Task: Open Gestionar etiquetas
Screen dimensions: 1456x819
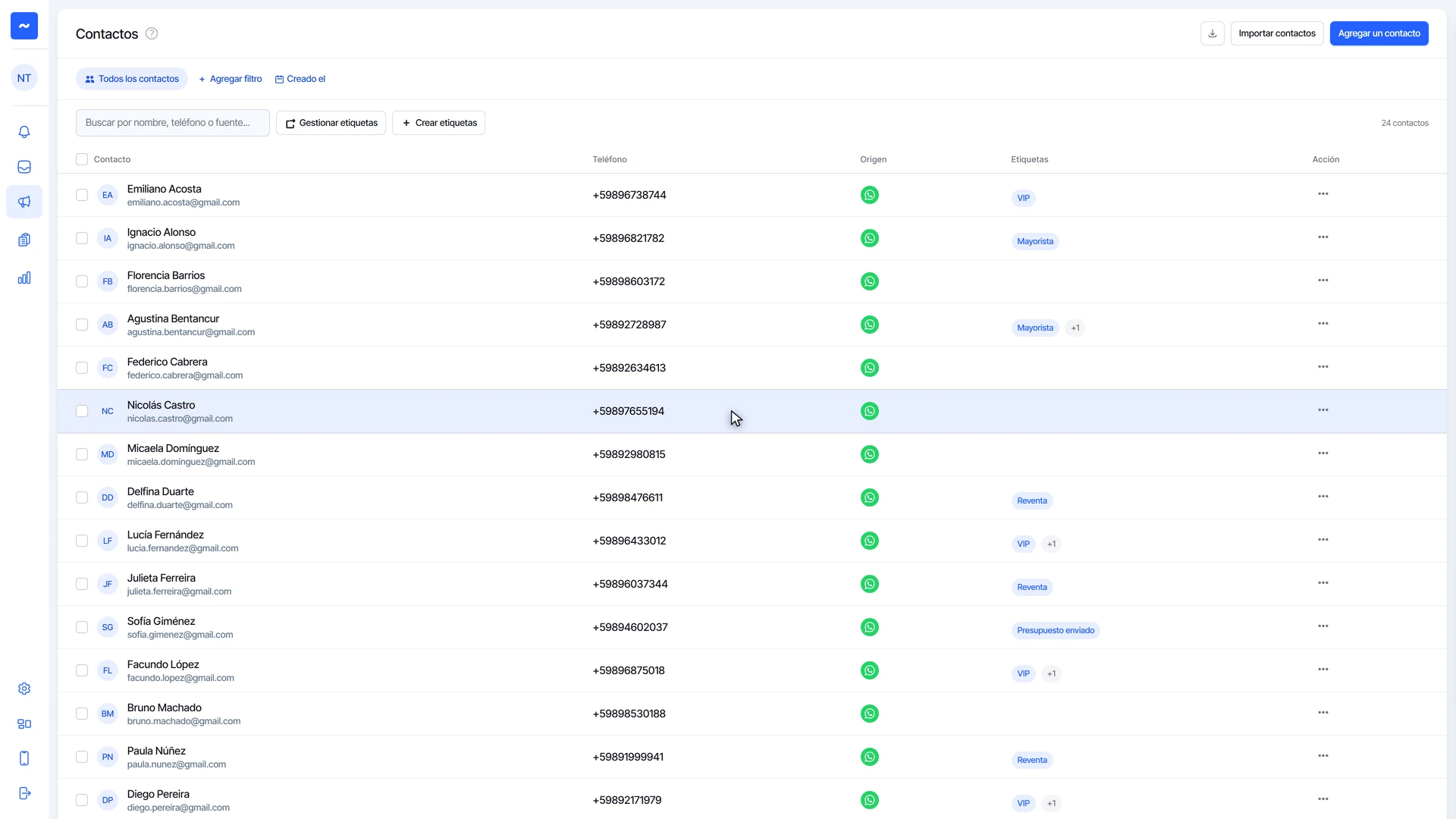Action: pos(331,123)
